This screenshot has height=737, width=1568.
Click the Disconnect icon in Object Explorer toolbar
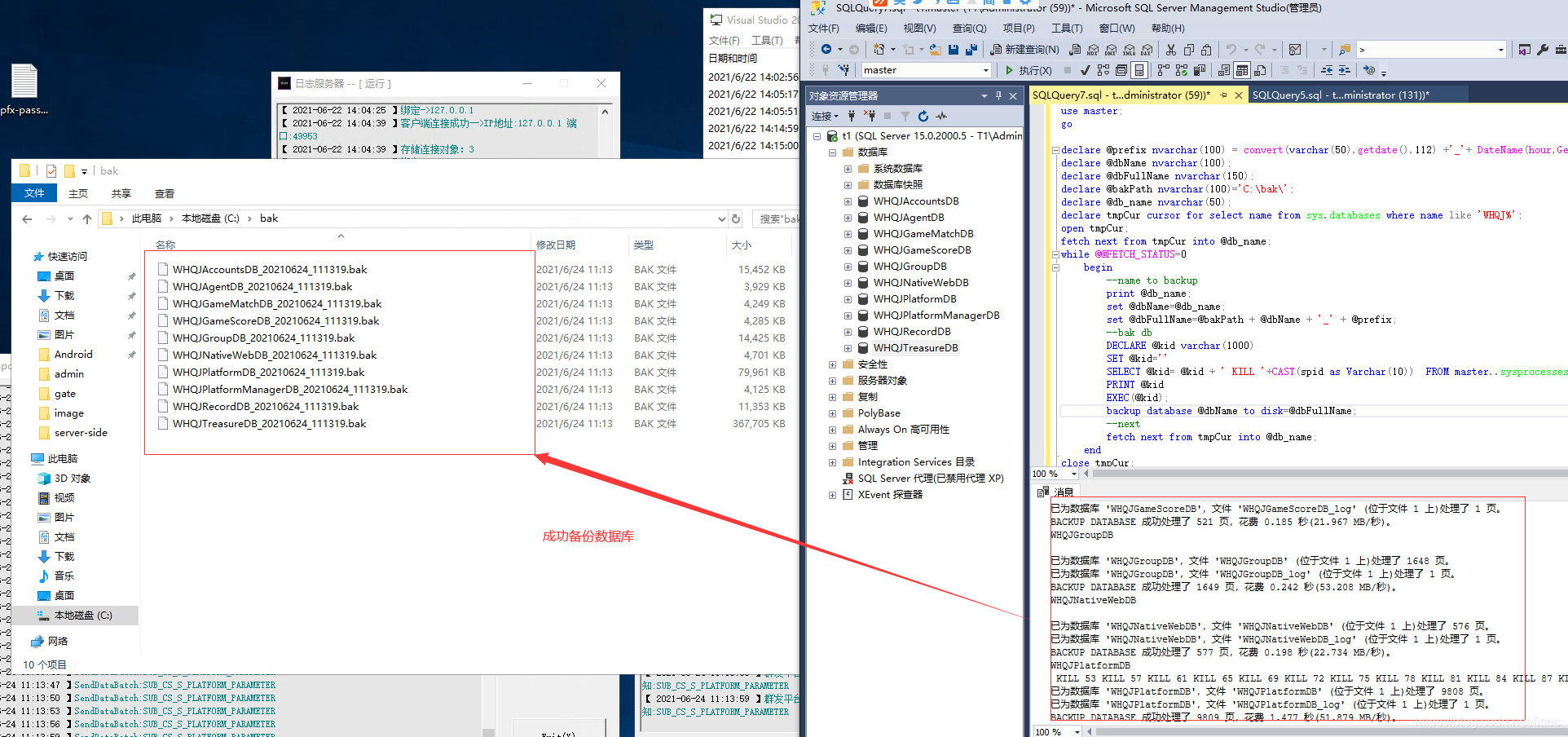tap(870, 116)
